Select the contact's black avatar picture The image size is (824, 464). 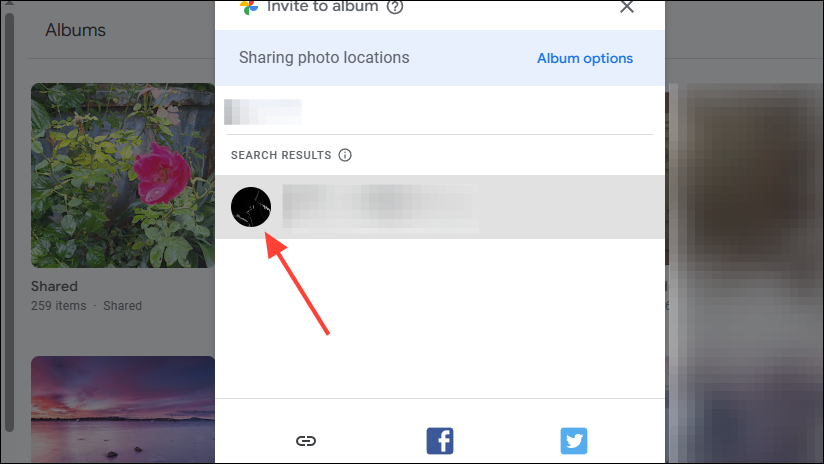pos(251,207)
